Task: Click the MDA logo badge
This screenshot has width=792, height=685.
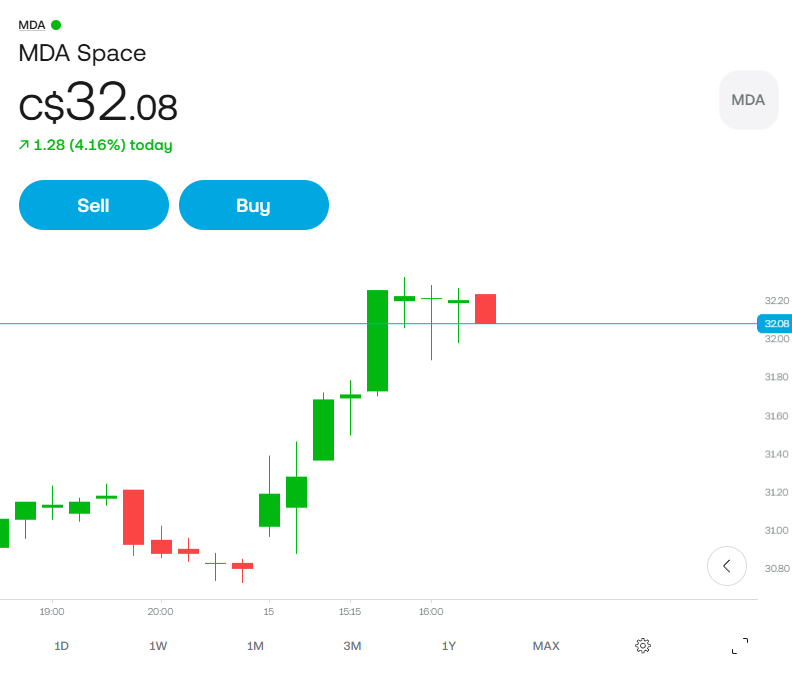Action: [x=749, y=100]
